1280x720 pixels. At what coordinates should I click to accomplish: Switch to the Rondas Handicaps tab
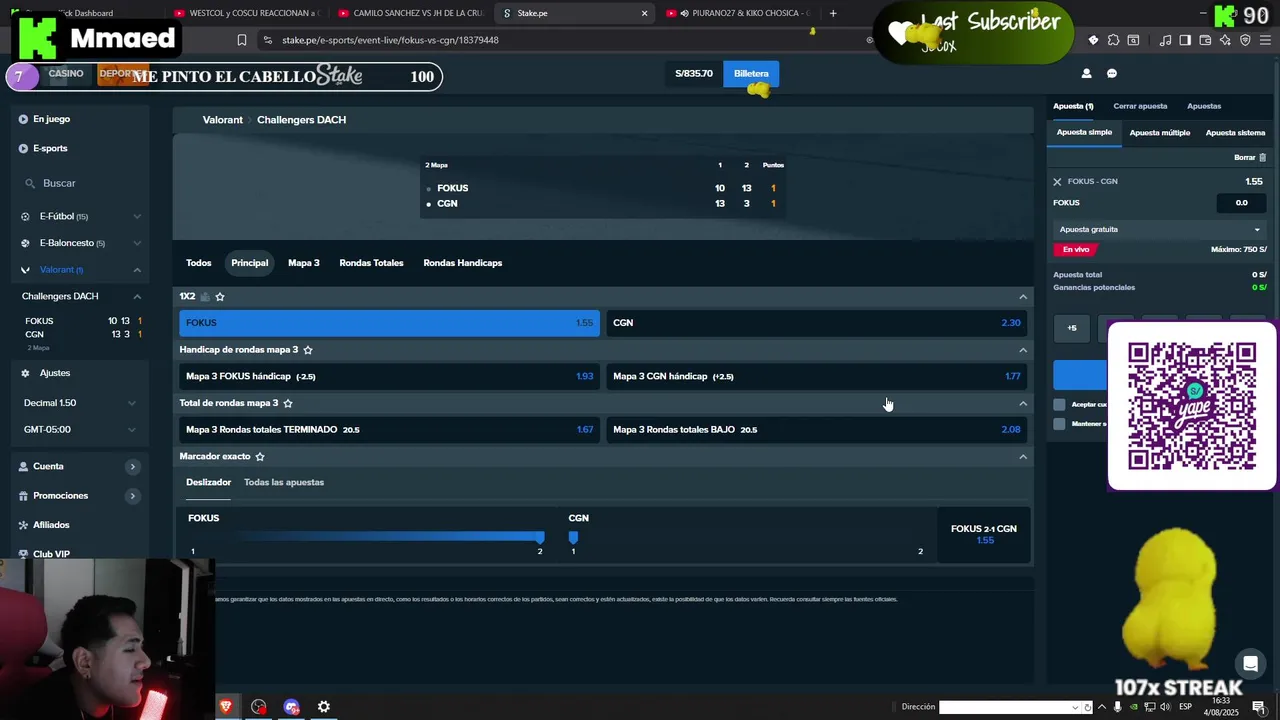pyautogui.click(x=463, y=263)
